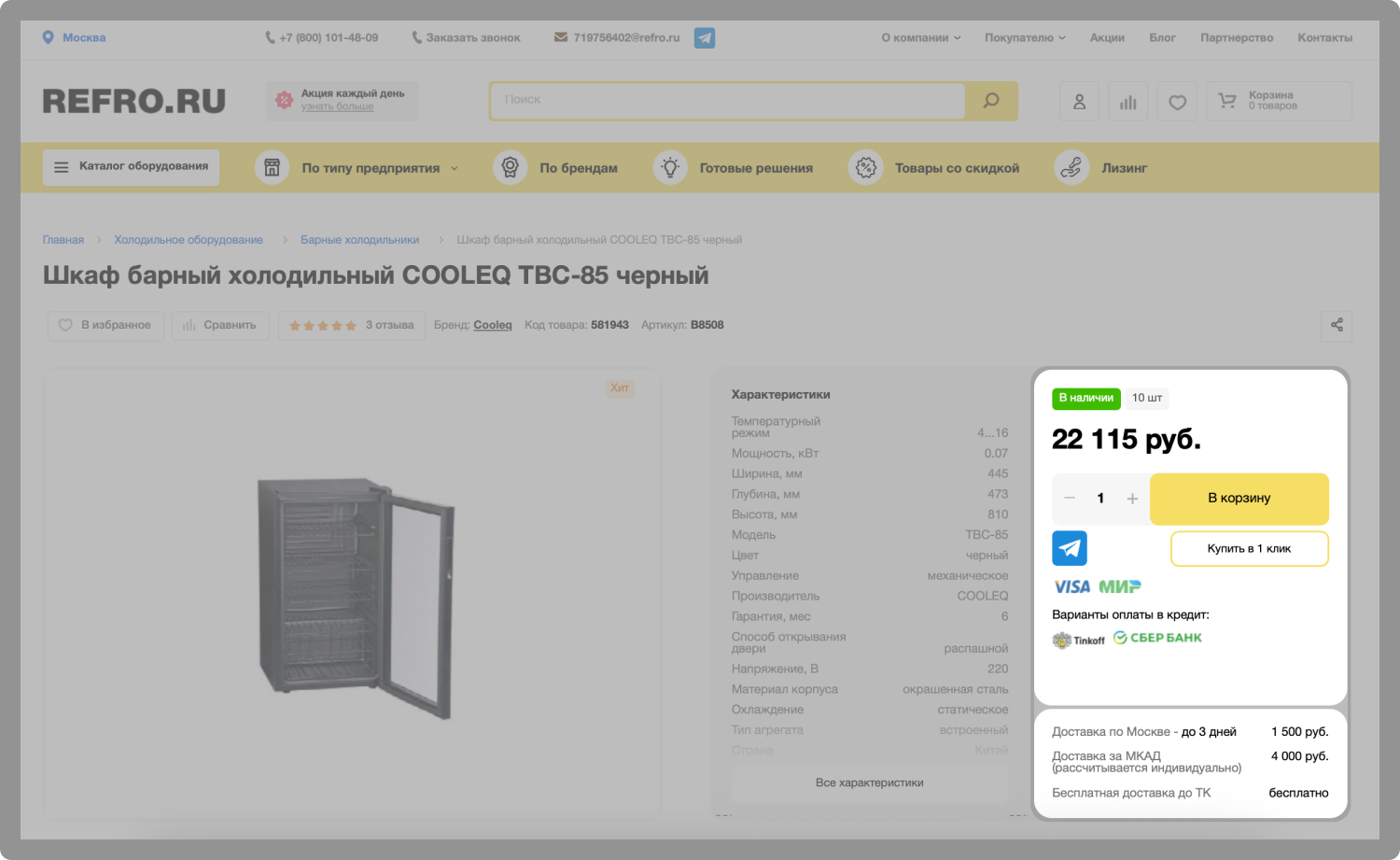Viewport: 1400px width, 860px height.
Task: Open the user account icon
Action: coord(1079,102)
